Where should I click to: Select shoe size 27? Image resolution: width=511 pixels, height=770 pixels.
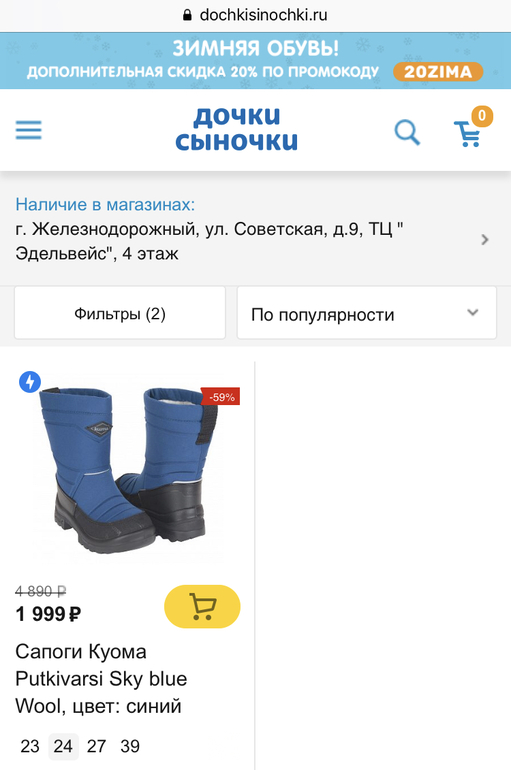96,746
